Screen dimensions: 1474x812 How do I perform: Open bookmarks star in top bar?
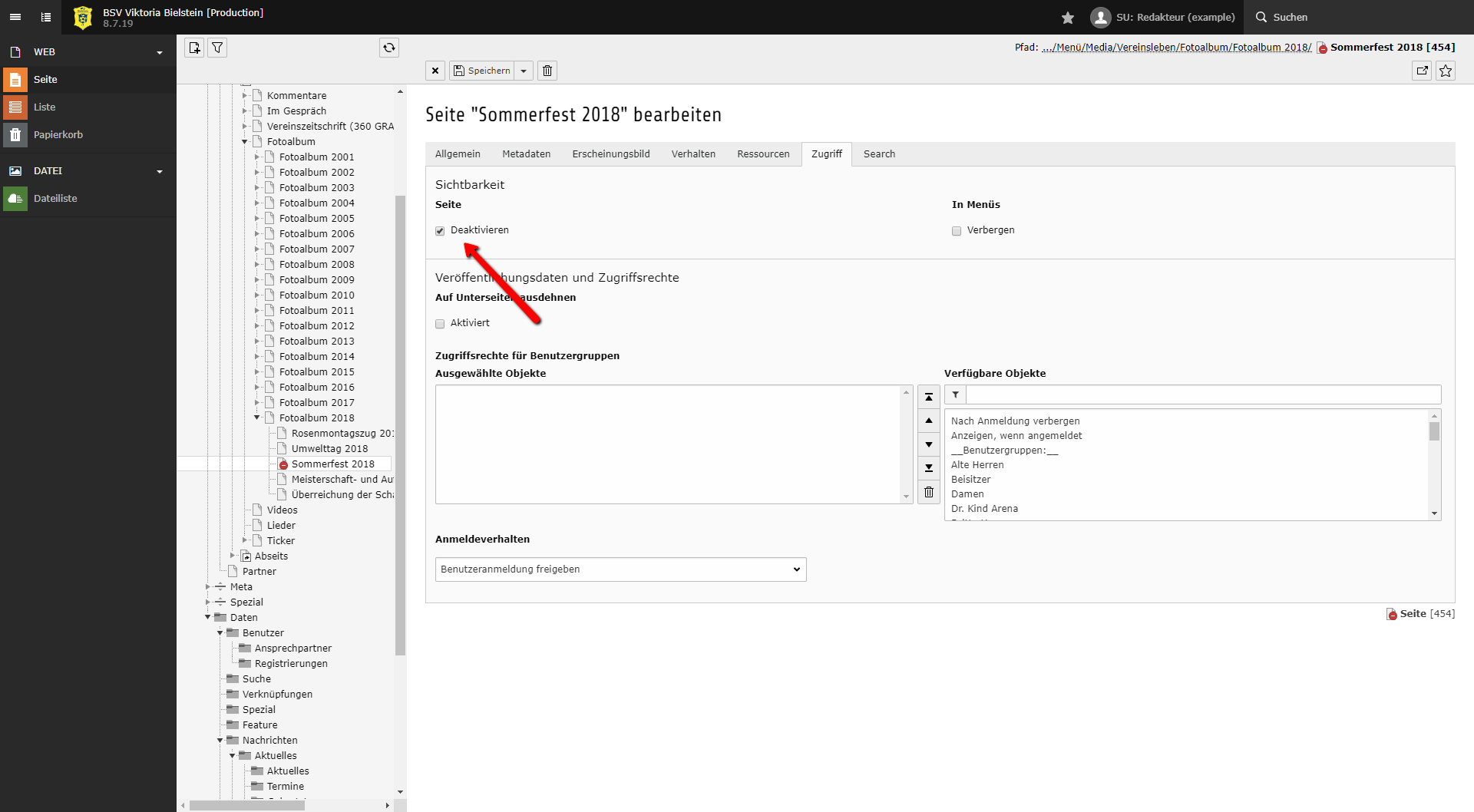coord(1067,17)
